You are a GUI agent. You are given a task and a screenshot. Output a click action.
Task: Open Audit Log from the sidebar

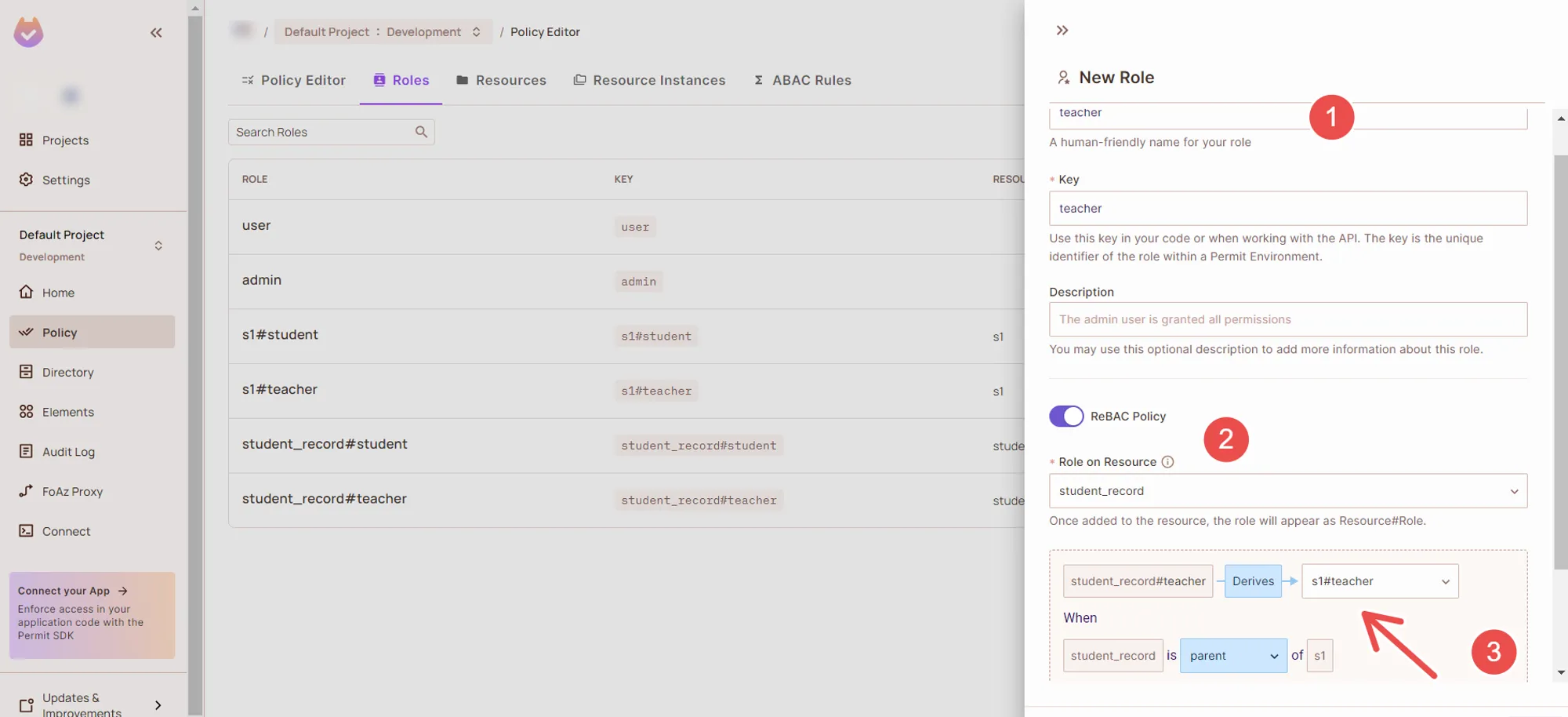tap(68, 452)
